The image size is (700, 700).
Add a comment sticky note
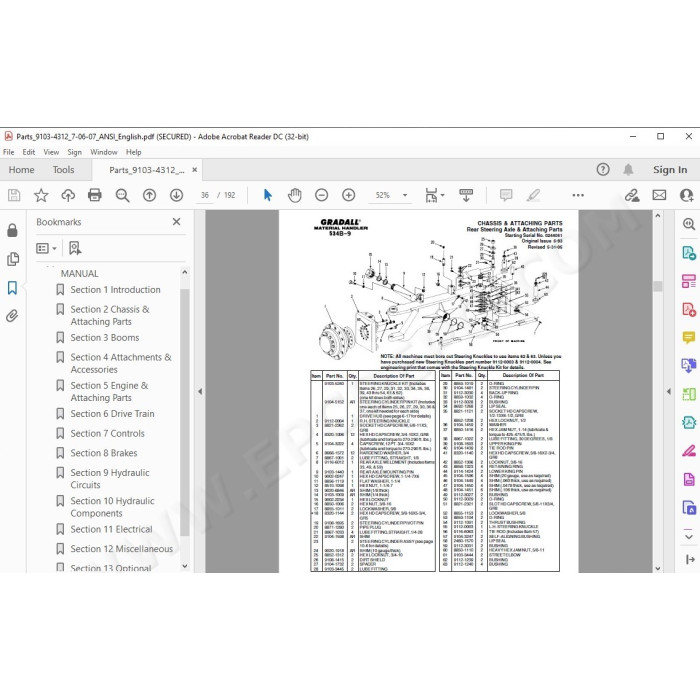click(x=506, y=195)
